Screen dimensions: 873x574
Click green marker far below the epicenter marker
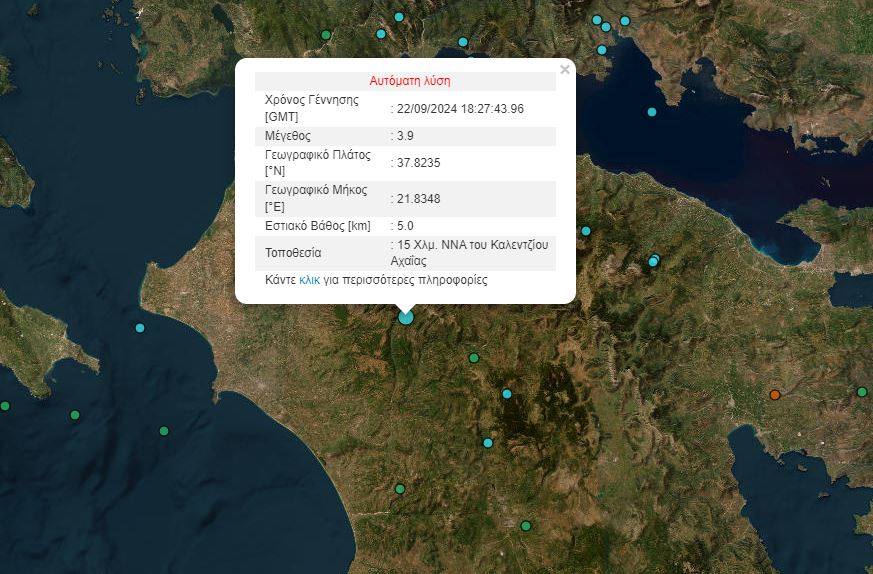400,489
